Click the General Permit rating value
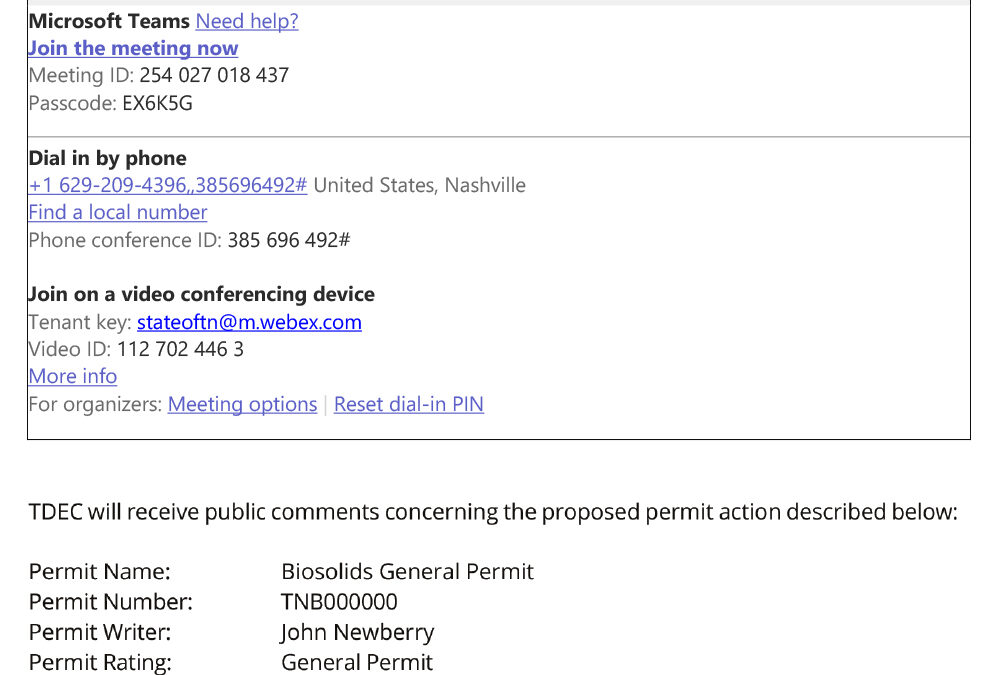This screenshot has width=988, height=675. [357, 662]
